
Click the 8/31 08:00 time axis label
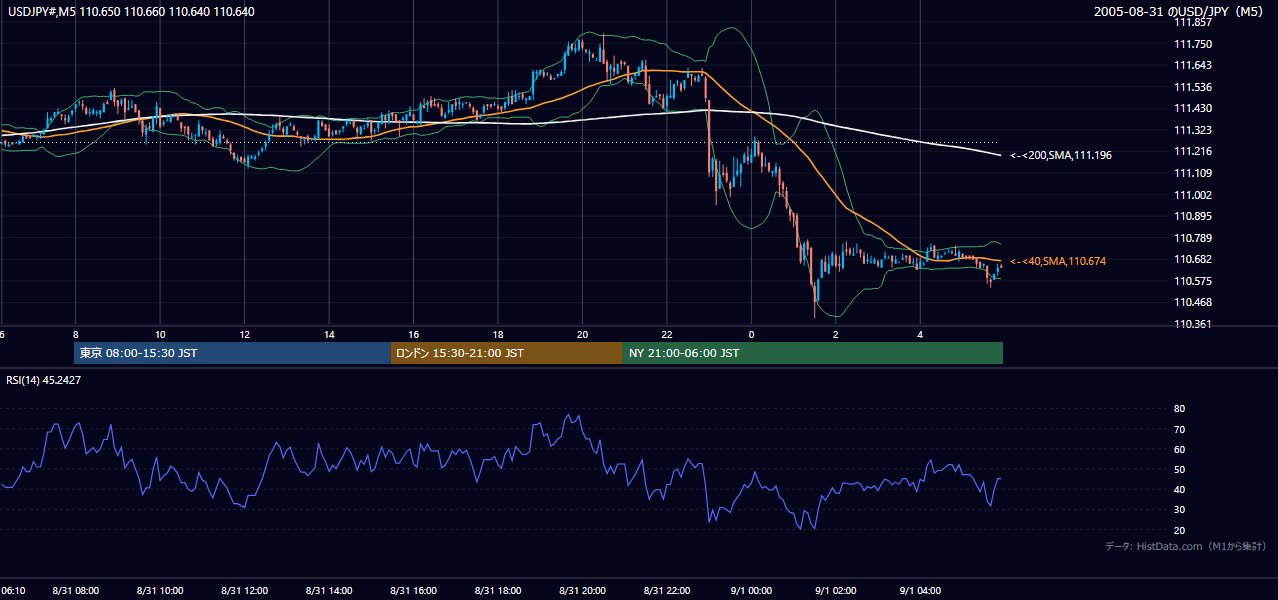pos(75,590)
